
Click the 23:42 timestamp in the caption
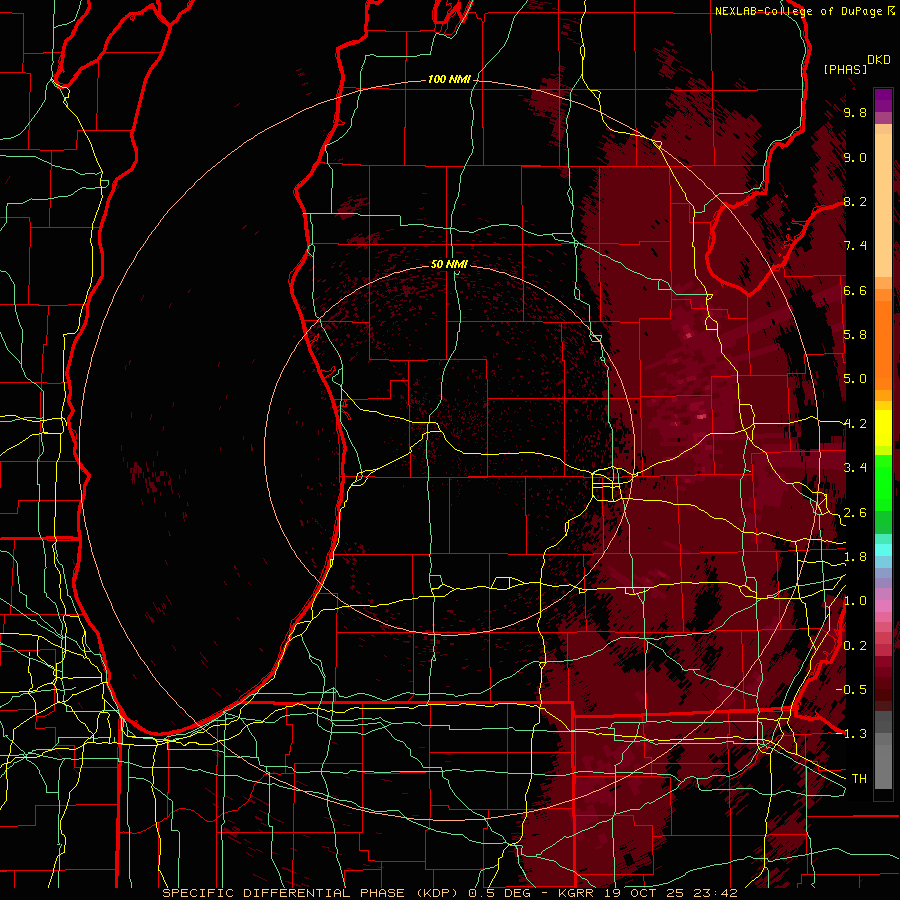coord(715,893)
